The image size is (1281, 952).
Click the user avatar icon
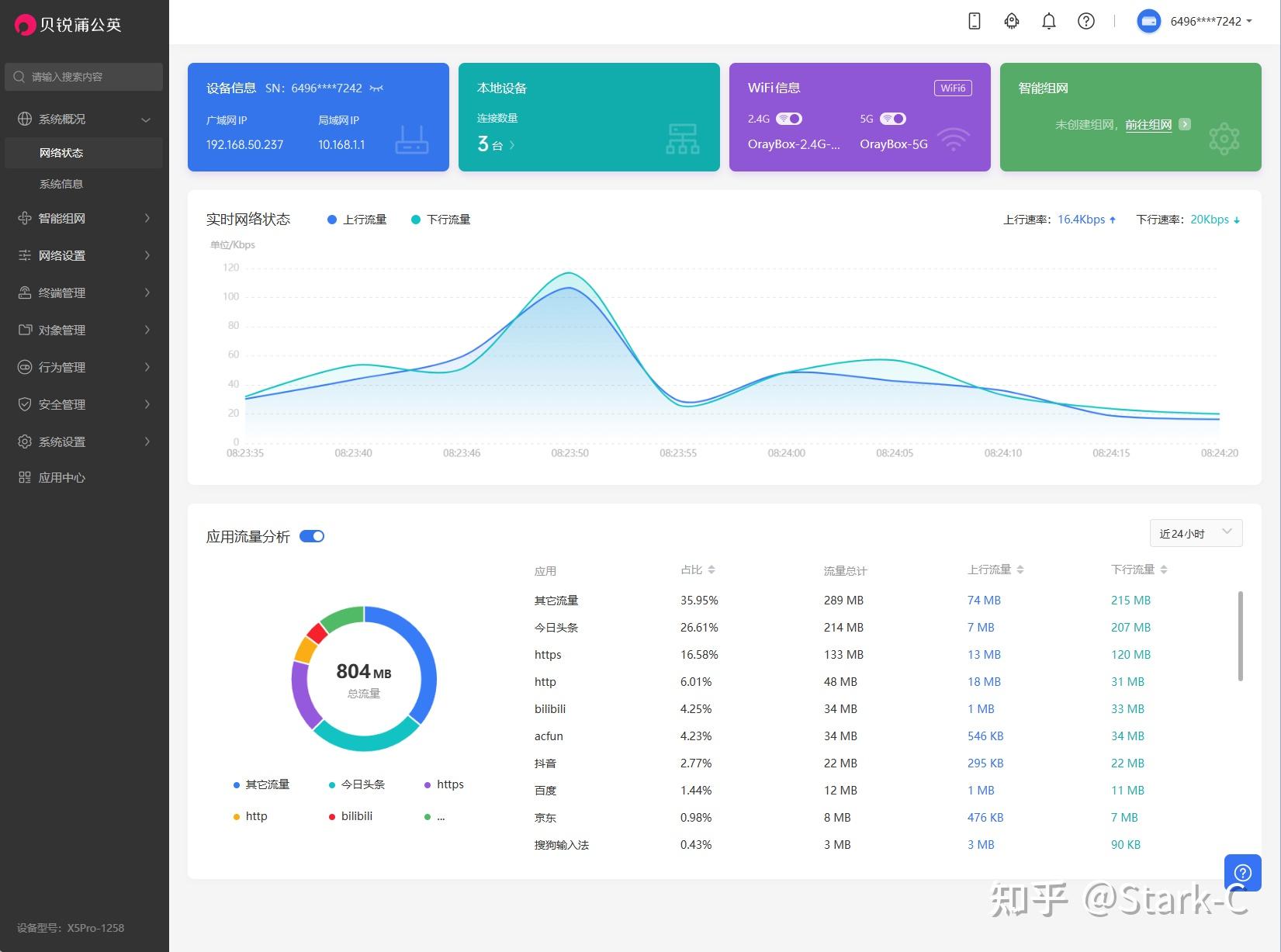[x=1149, y=21]
